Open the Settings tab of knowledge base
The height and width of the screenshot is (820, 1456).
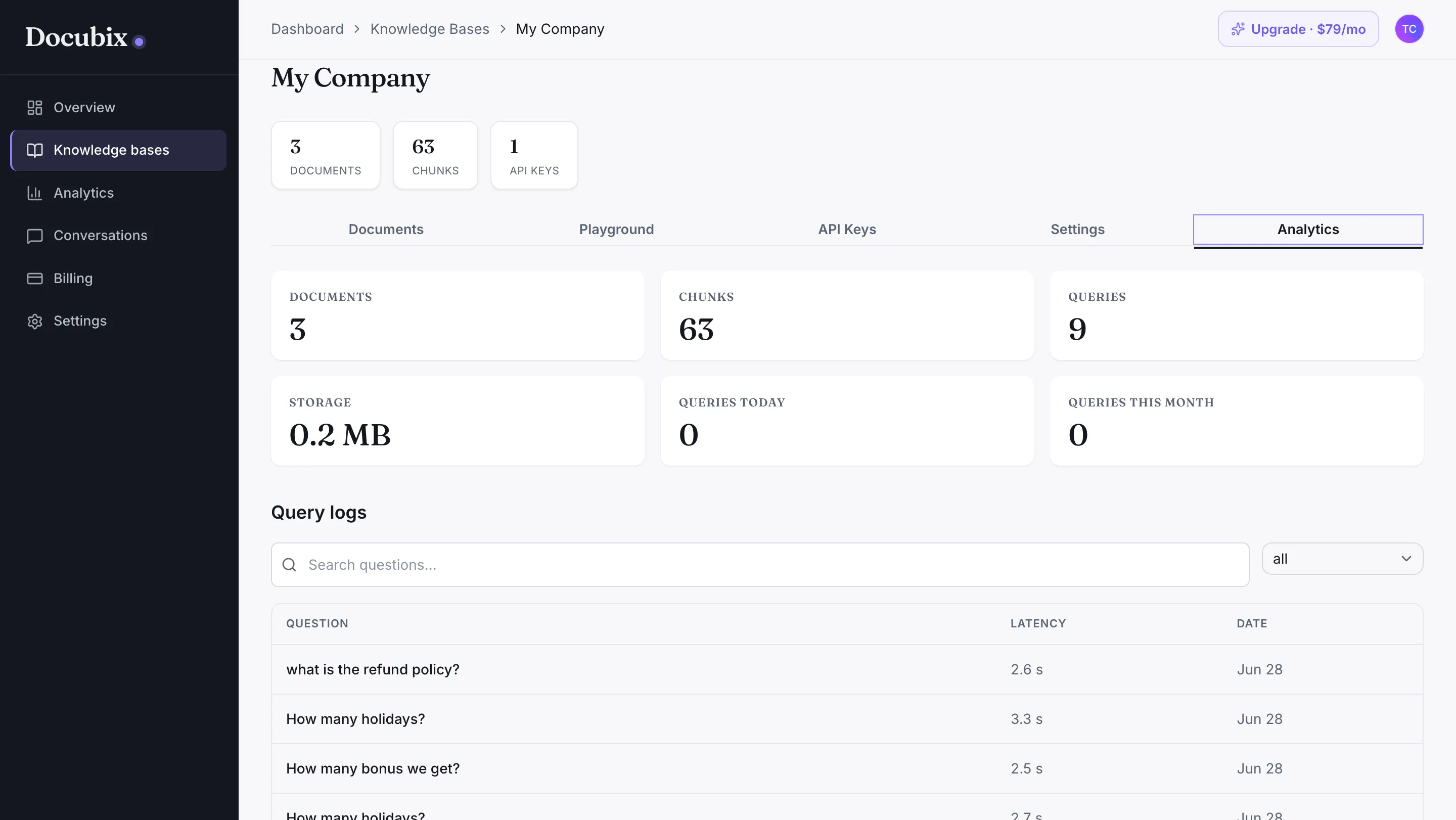coord(1077,230)
